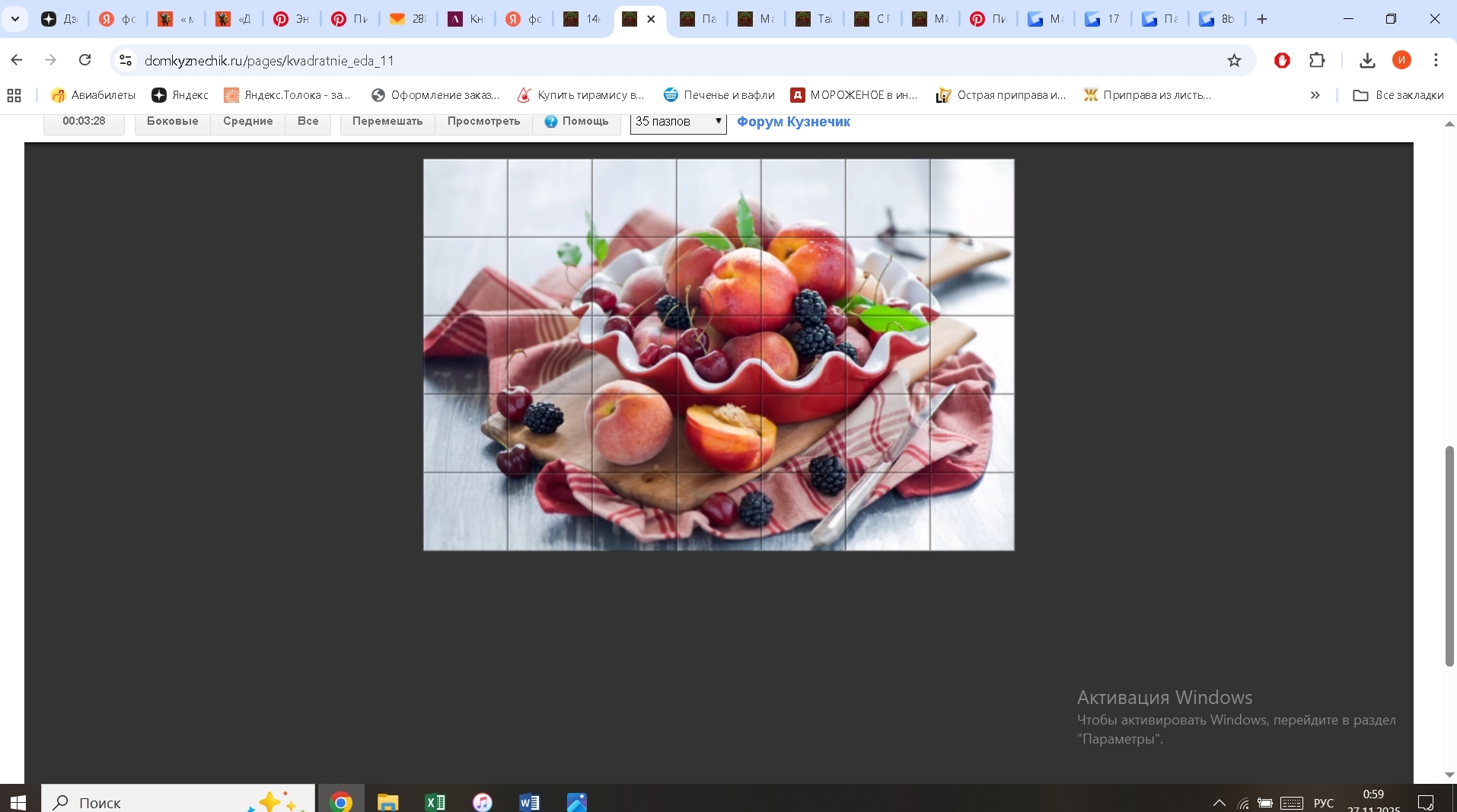Bookmark this page with the star icon
The image size is (1457, 812).
[x=1234, y=60]
